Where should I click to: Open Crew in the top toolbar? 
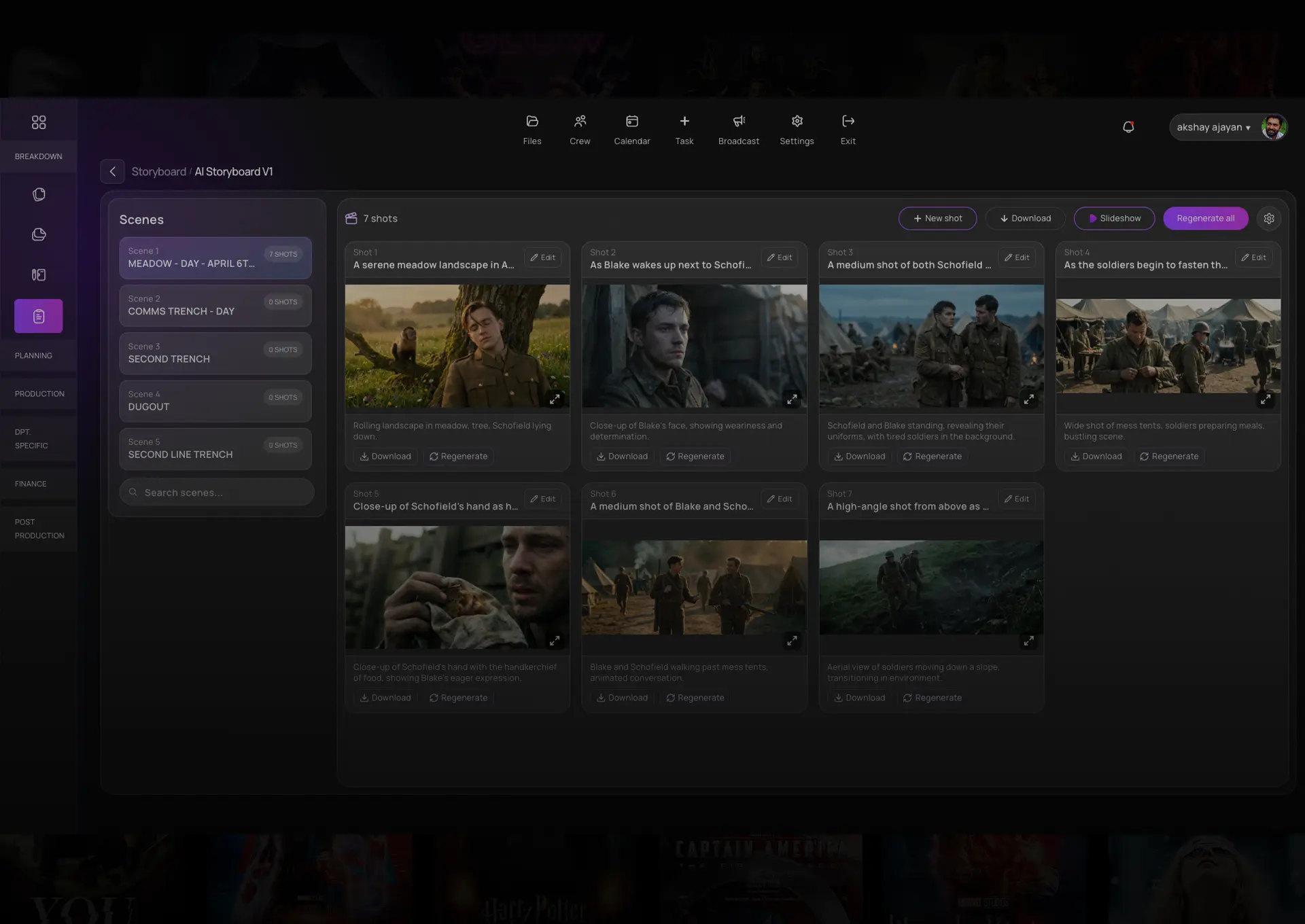(580, 130)
